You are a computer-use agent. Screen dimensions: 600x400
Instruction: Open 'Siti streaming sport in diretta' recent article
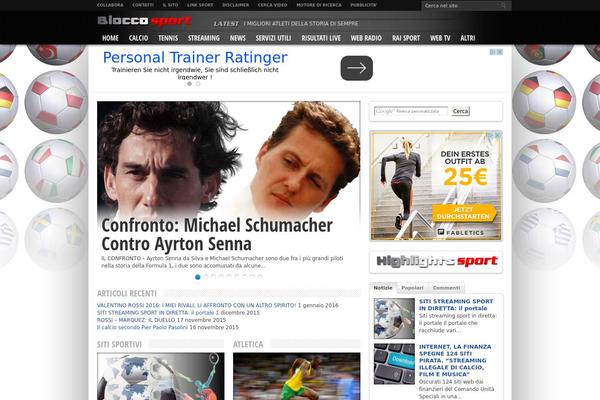[x=155, y=312]
